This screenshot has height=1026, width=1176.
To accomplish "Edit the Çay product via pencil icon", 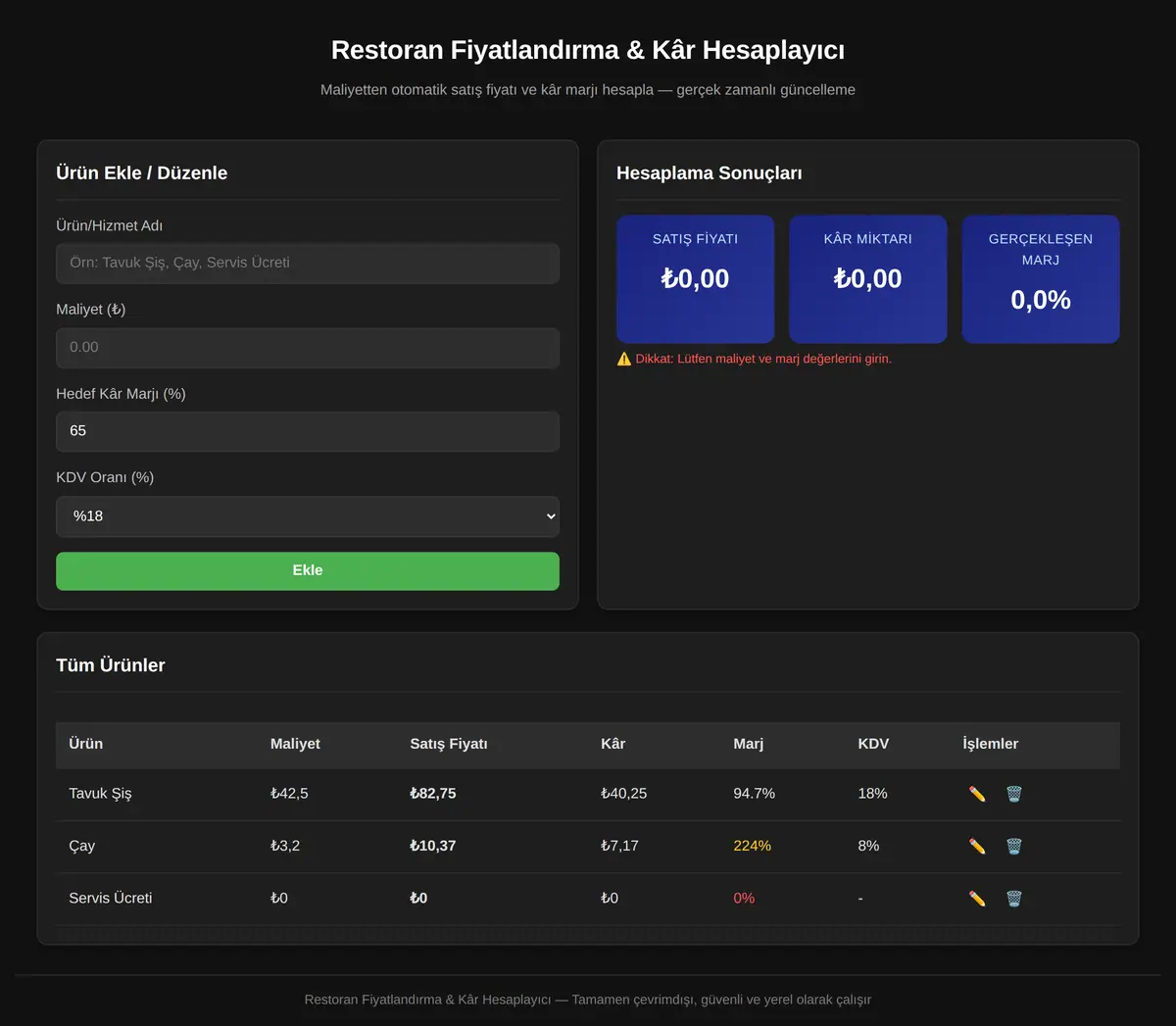I will [x=977, y=846].
